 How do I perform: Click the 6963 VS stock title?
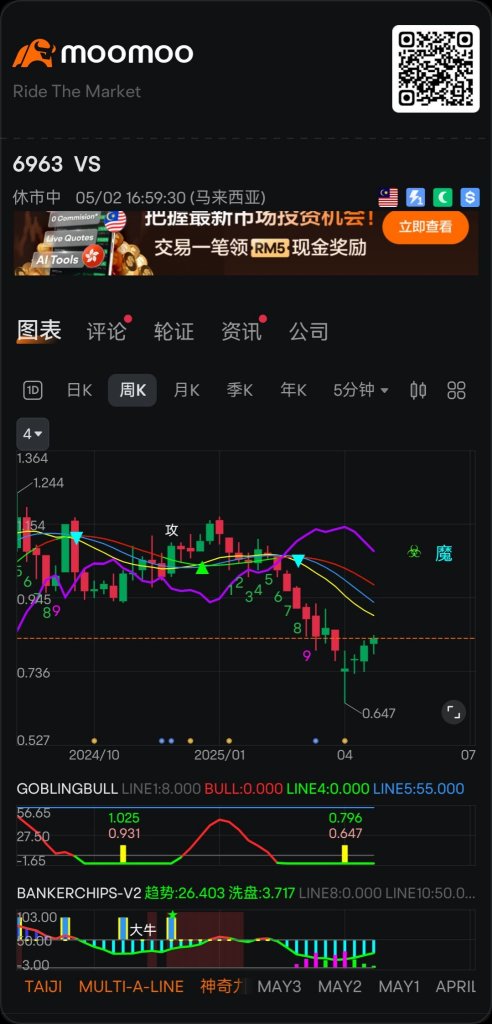[57, 165]
